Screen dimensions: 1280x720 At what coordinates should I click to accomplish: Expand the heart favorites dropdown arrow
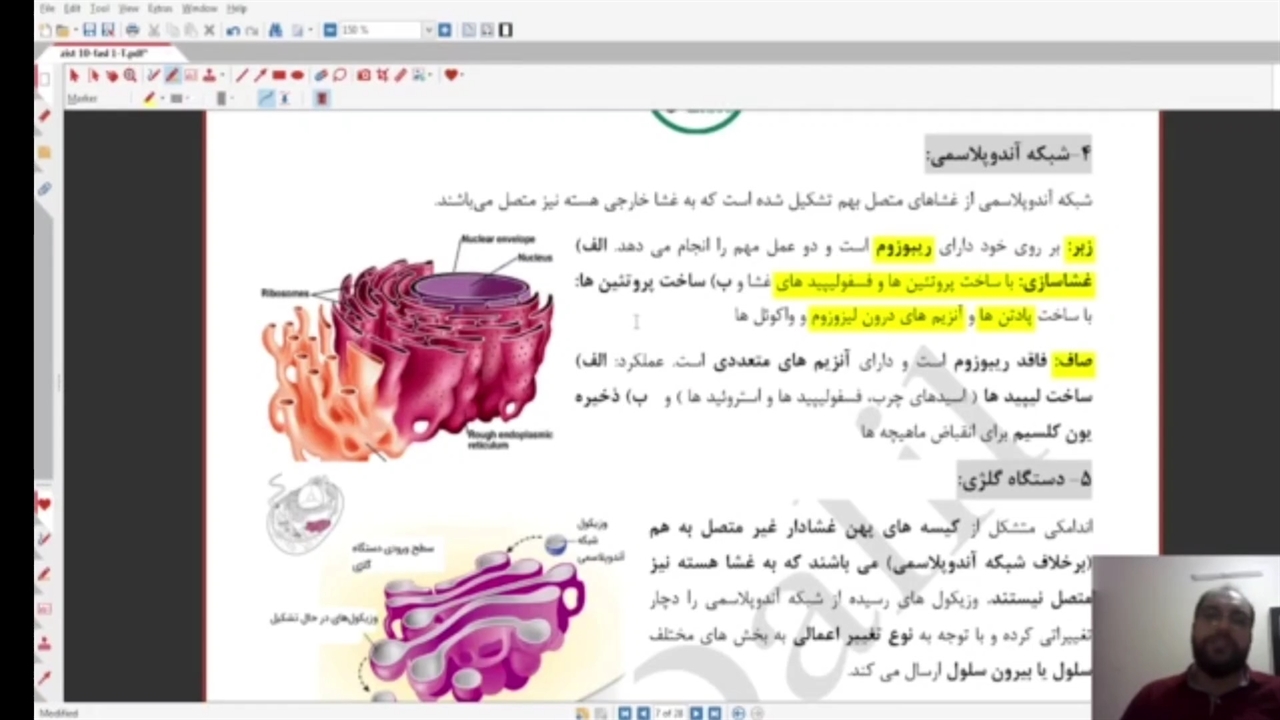464,76
